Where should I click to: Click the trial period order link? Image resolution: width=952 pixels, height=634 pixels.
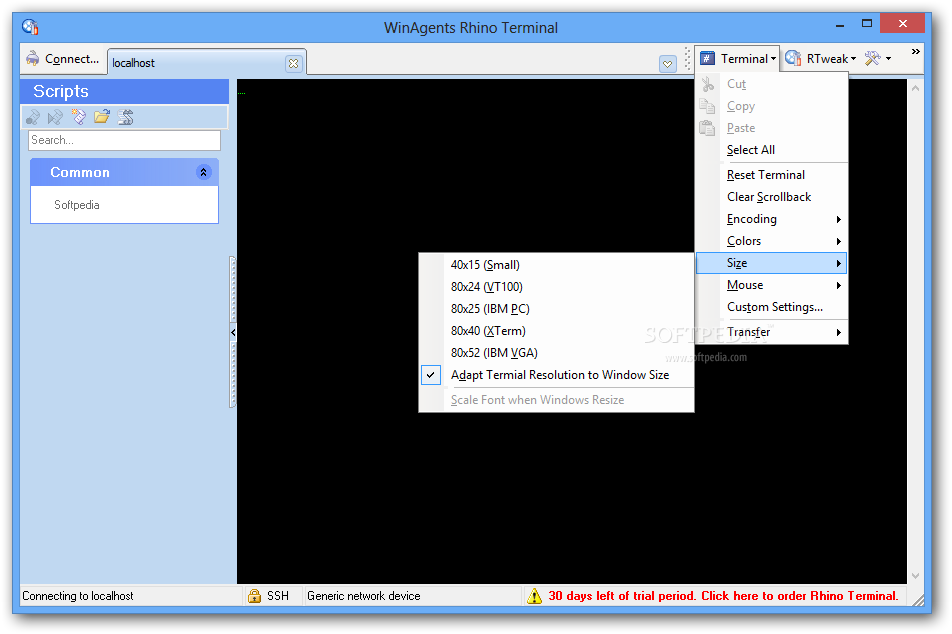click(x=722, y=596)
